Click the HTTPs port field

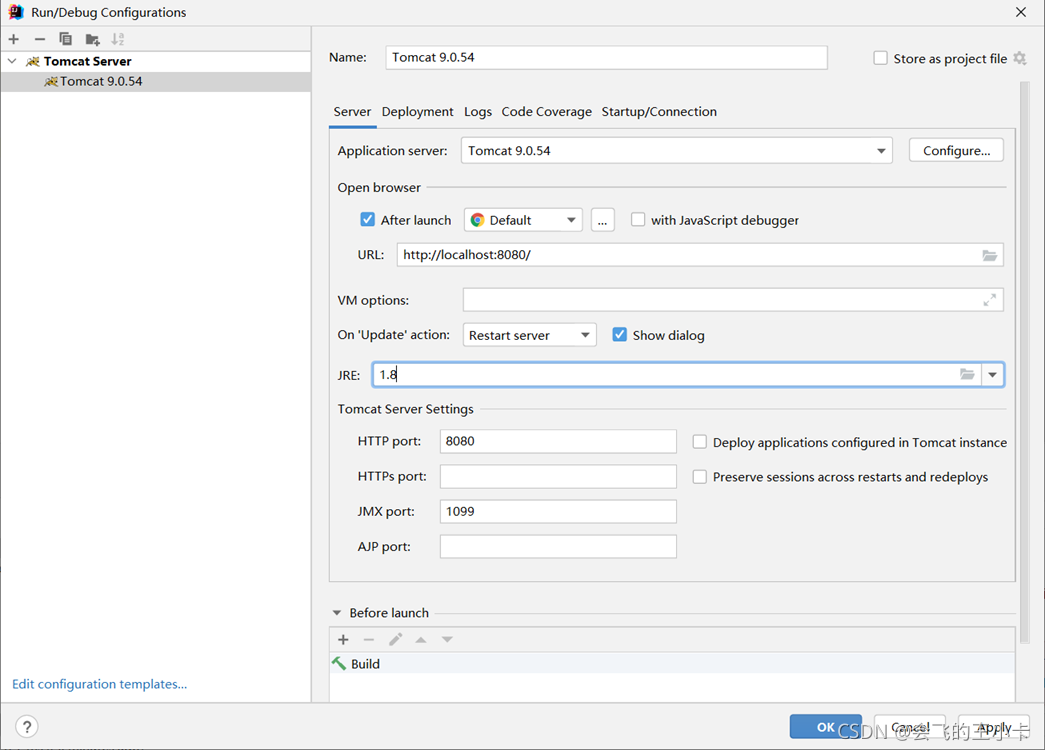coord(558,476)
